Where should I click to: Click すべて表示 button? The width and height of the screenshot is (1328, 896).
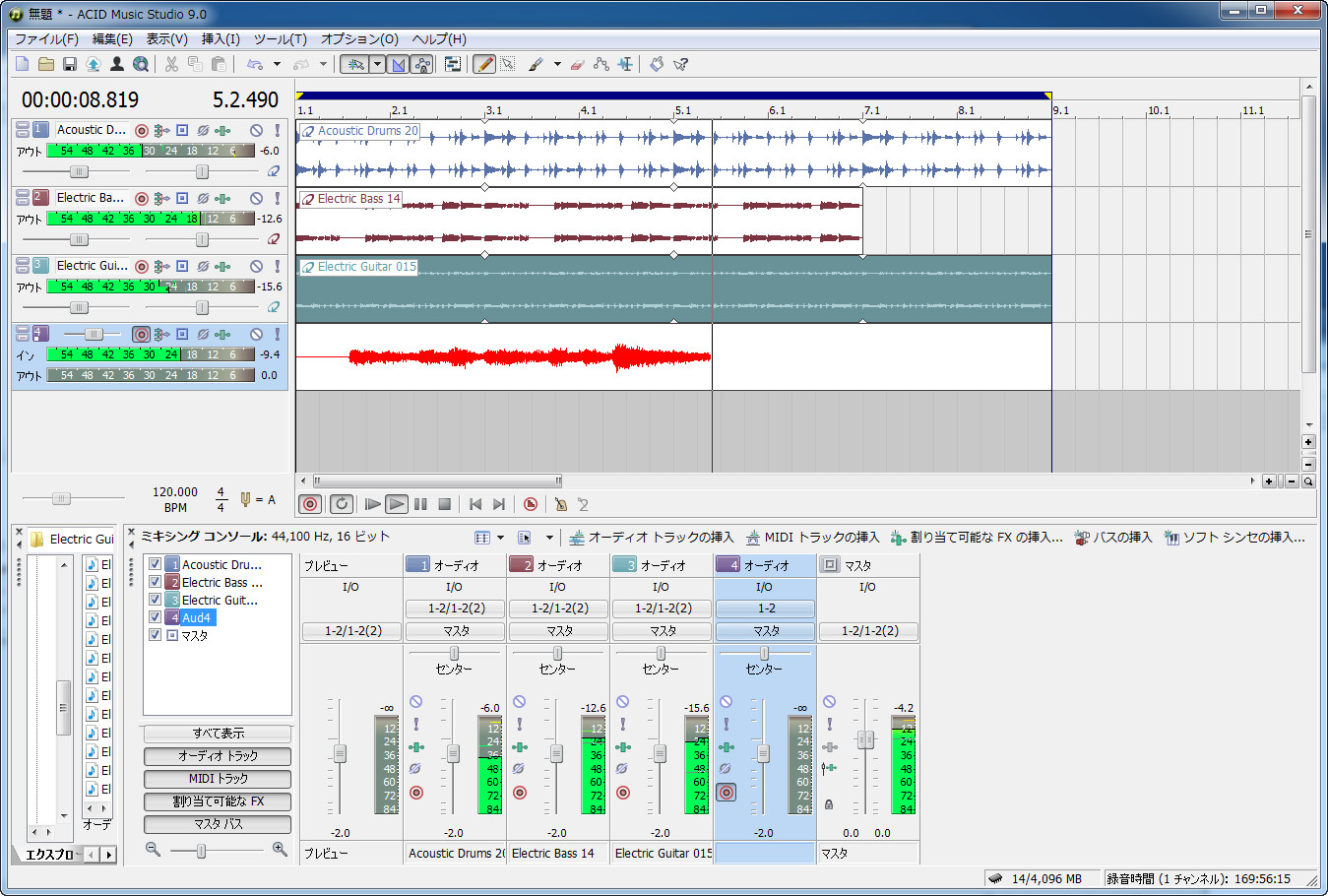[218, 734]
